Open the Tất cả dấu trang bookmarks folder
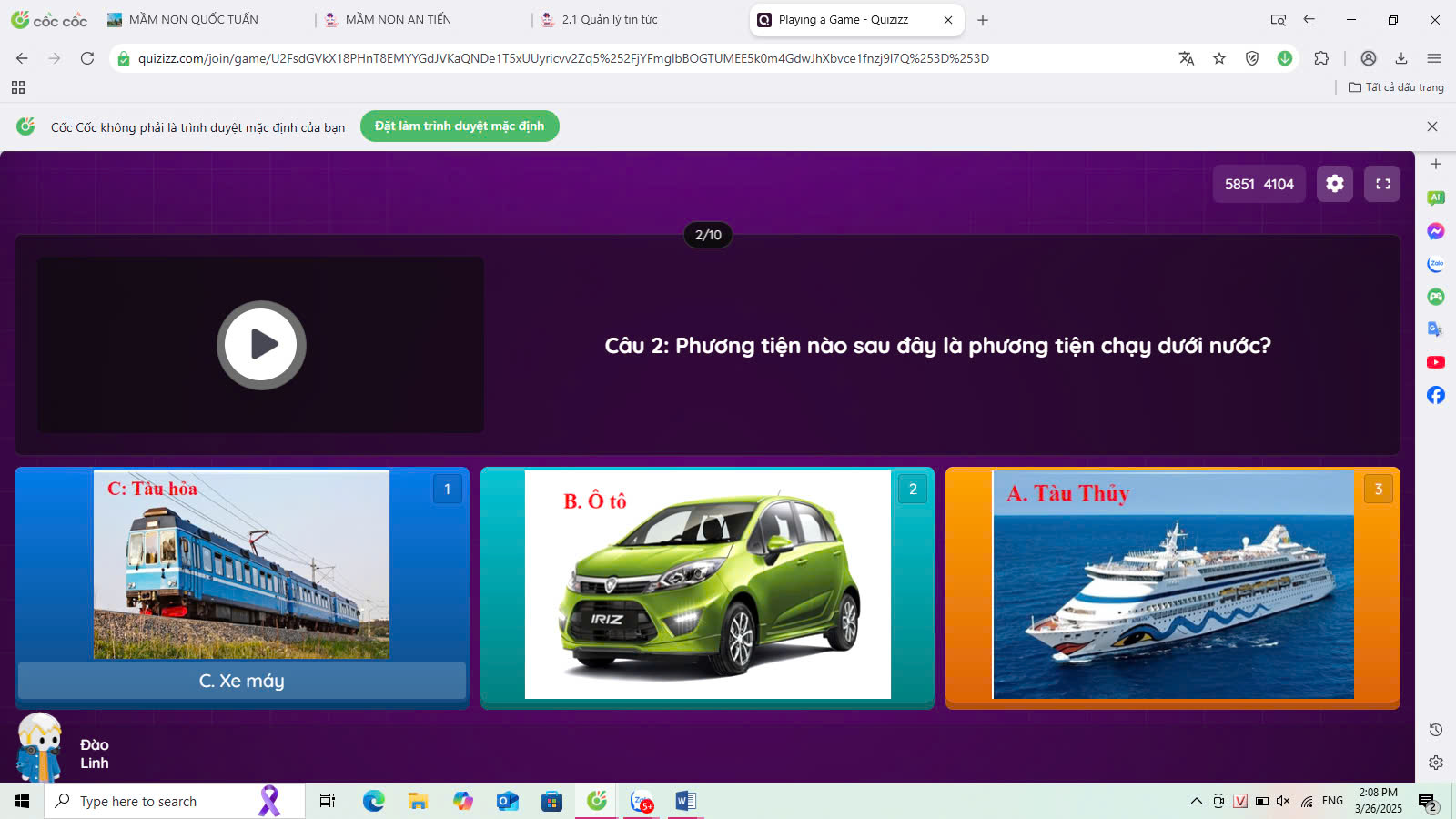This screenshot has width=1456, height=819. (1396, 87)
